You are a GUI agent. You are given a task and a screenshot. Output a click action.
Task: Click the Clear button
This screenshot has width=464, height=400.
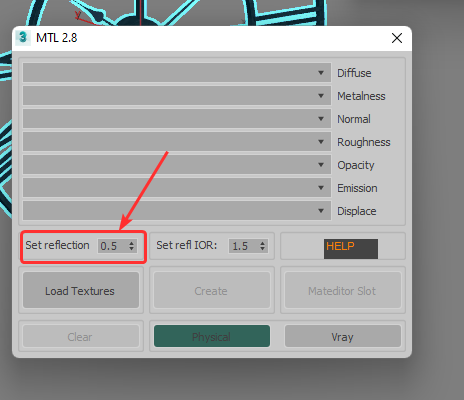(81, 336)
